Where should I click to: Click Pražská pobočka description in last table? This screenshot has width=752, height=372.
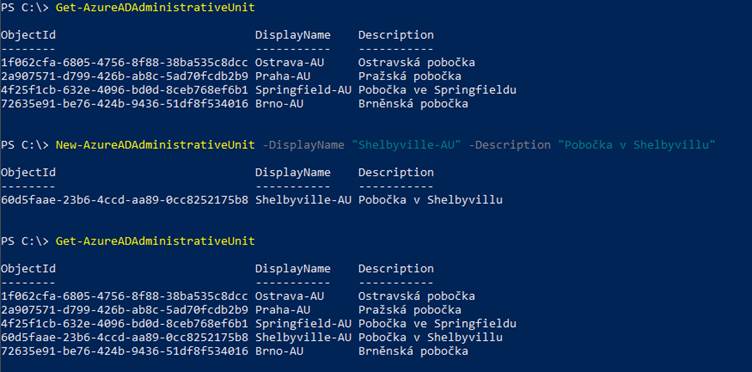pyautogui.click(x=410, y=310)
